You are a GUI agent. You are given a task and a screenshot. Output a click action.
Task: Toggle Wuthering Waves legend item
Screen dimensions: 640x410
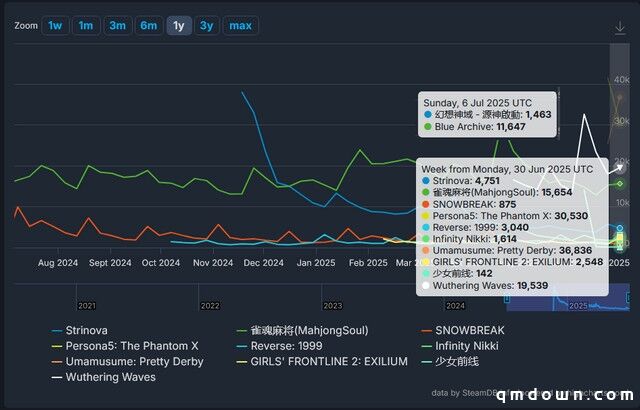coord(104,377)
